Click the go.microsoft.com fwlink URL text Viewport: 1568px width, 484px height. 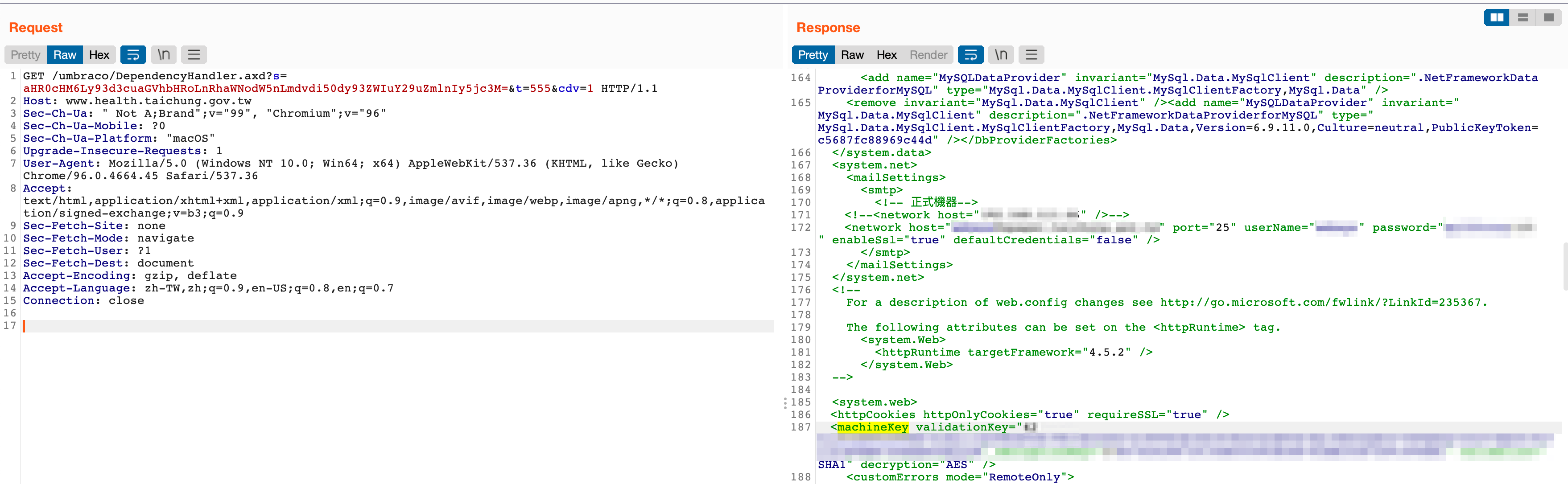click(1323, 302)
